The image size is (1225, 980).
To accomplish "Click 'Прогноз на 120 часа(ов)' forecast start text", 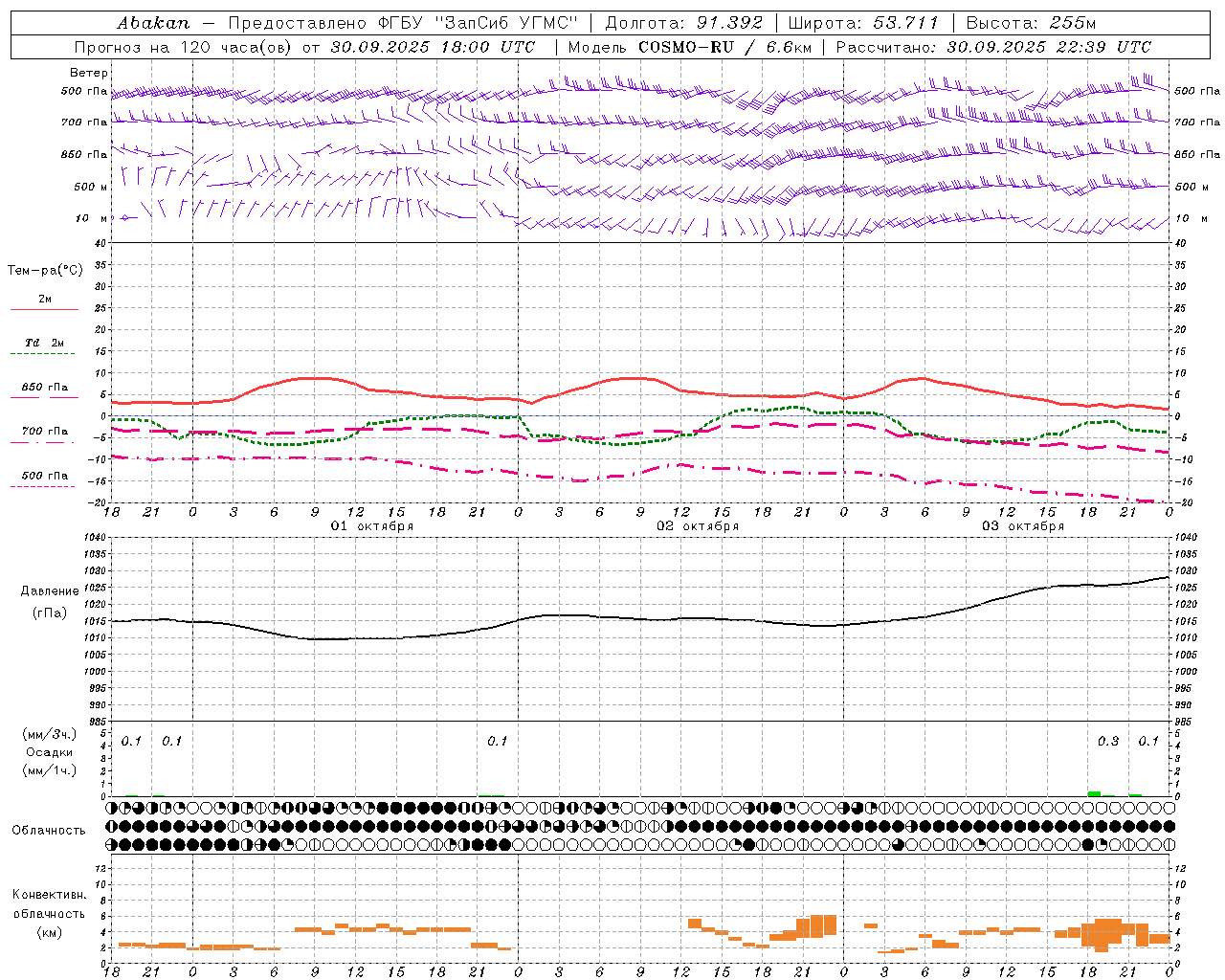I will (184, 47).
